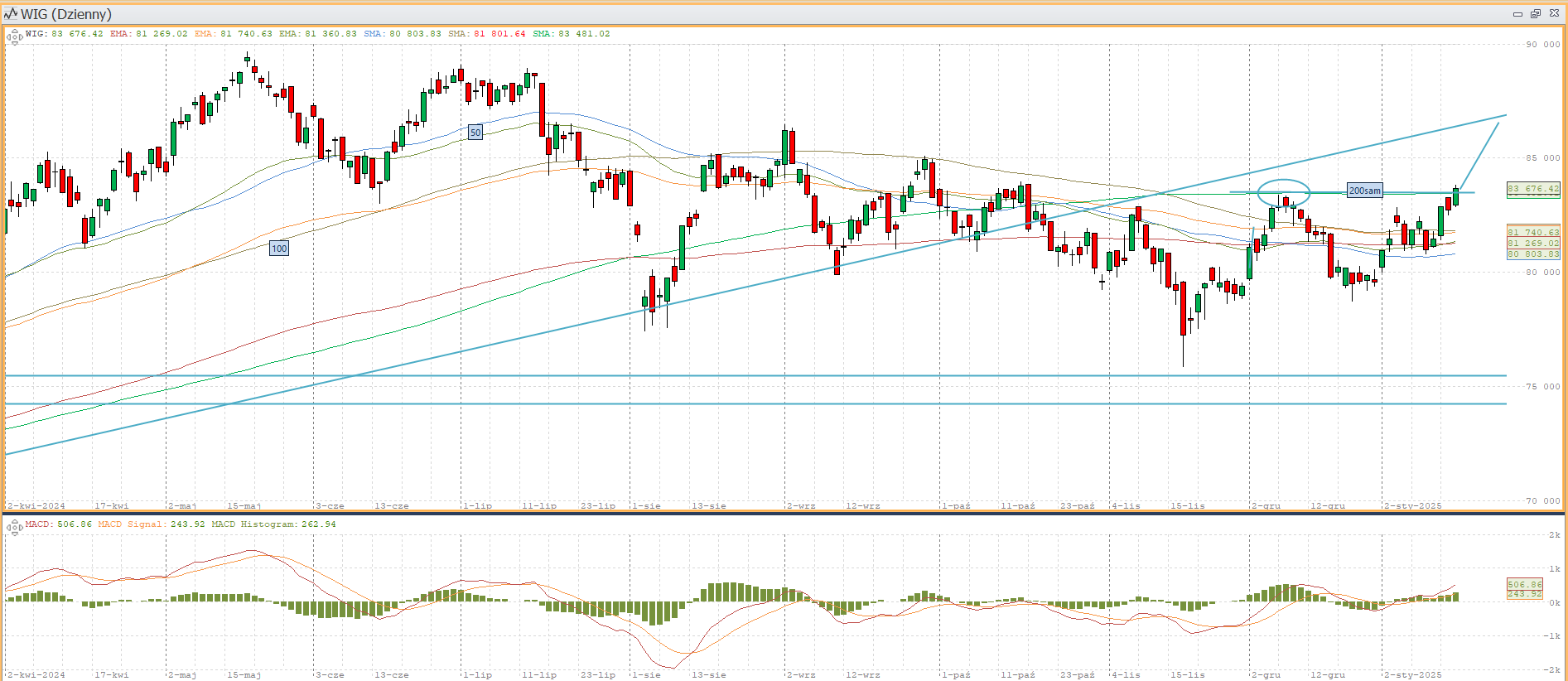Click the 83 676.42 price tag on the axis
Image resolution: width=1568 pixels, height=681 pixels.
point(1532,189)
